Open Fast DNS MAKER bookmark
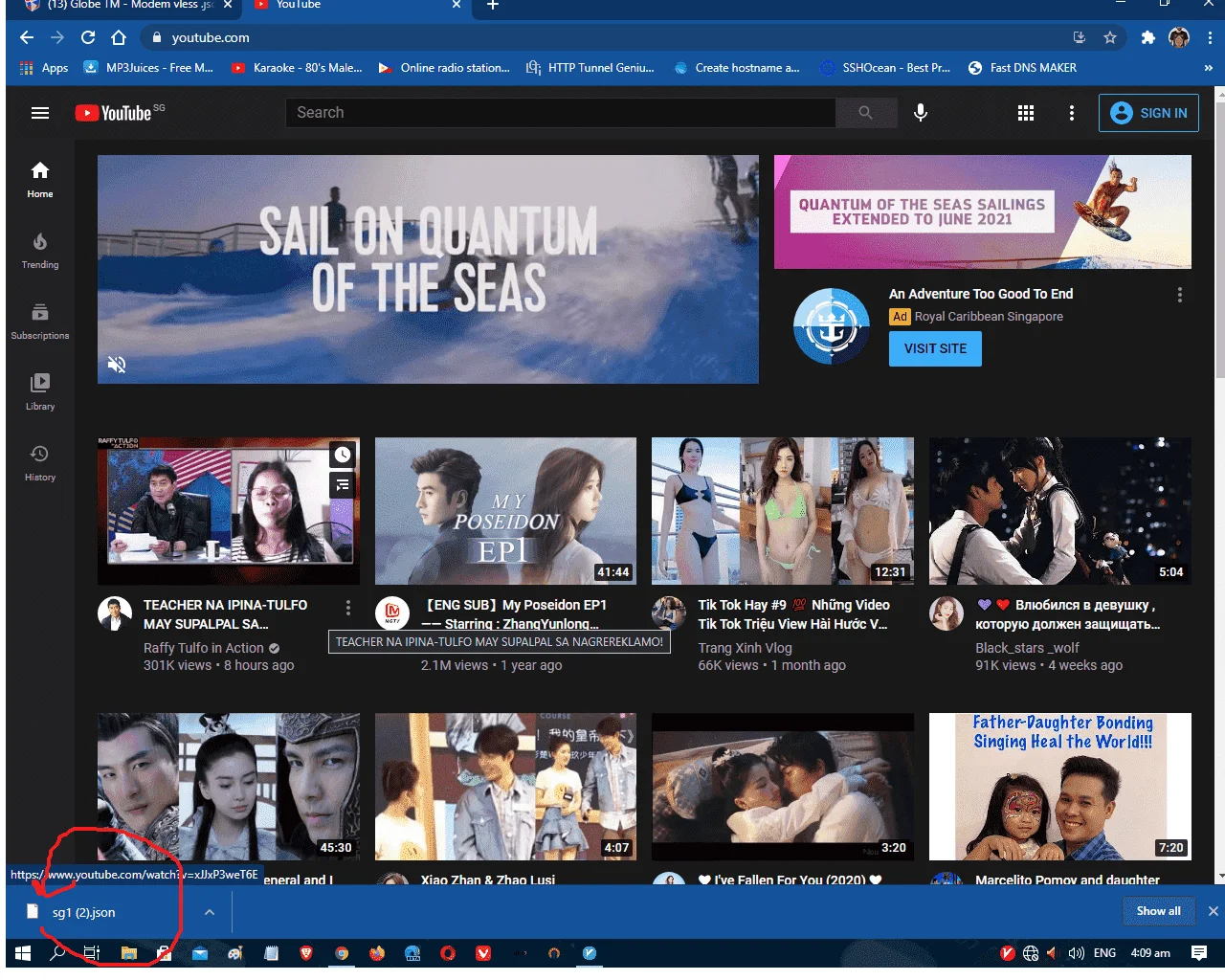1225x980 pixels. pyautogui.click(x=1022, y=68)
